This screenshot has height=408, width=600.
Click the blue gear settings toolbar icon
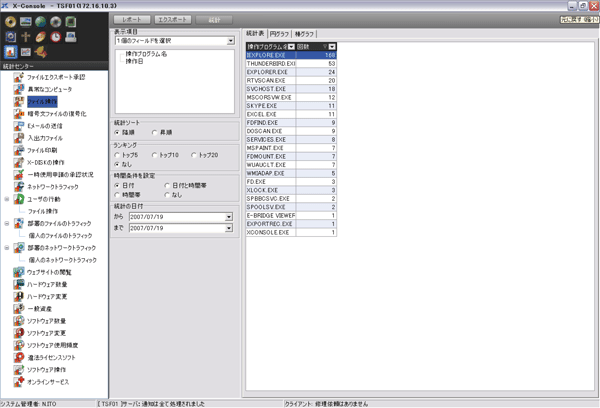pos(10,37)
